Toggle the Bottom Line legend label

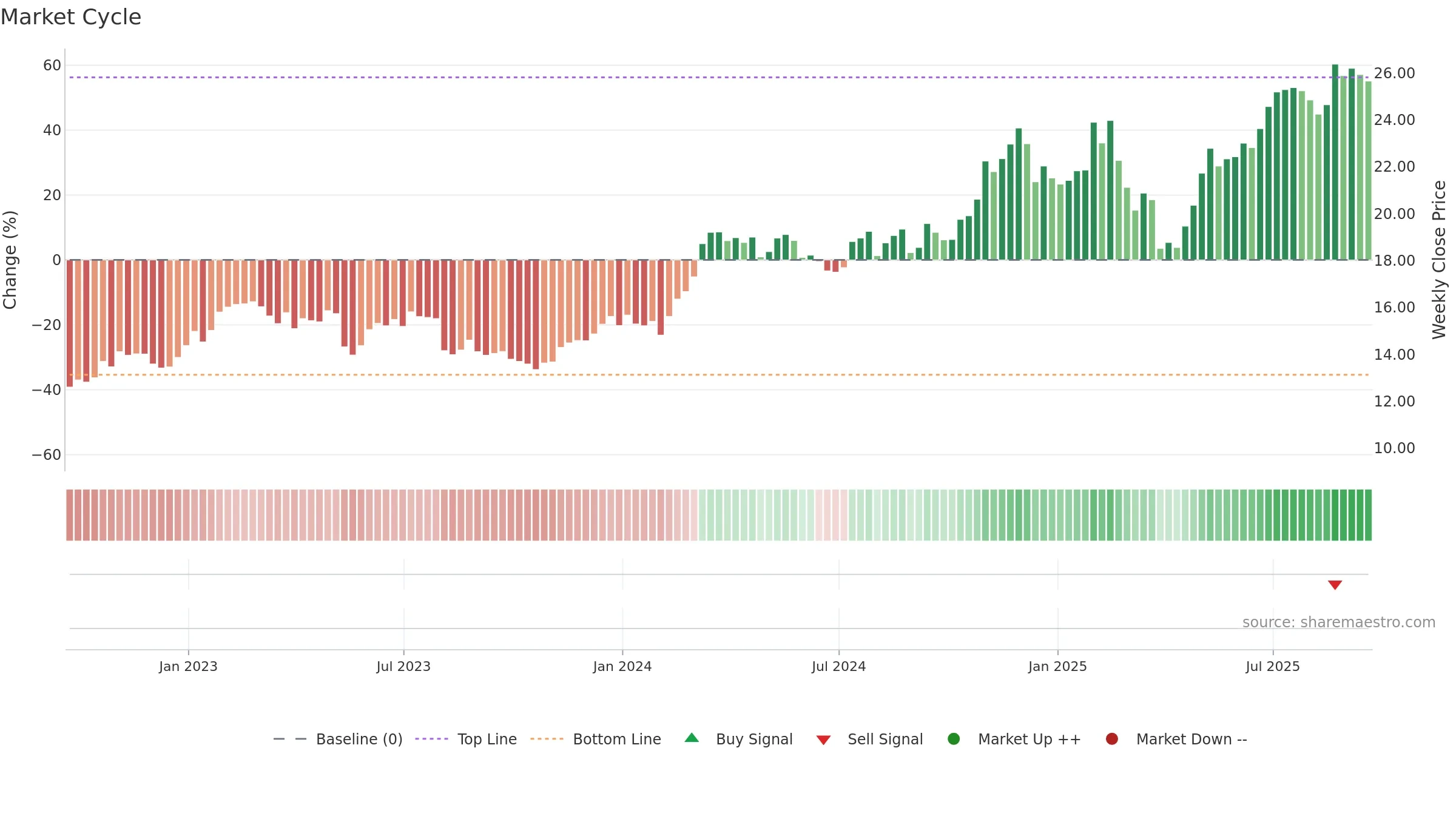(x=617, y=739)
